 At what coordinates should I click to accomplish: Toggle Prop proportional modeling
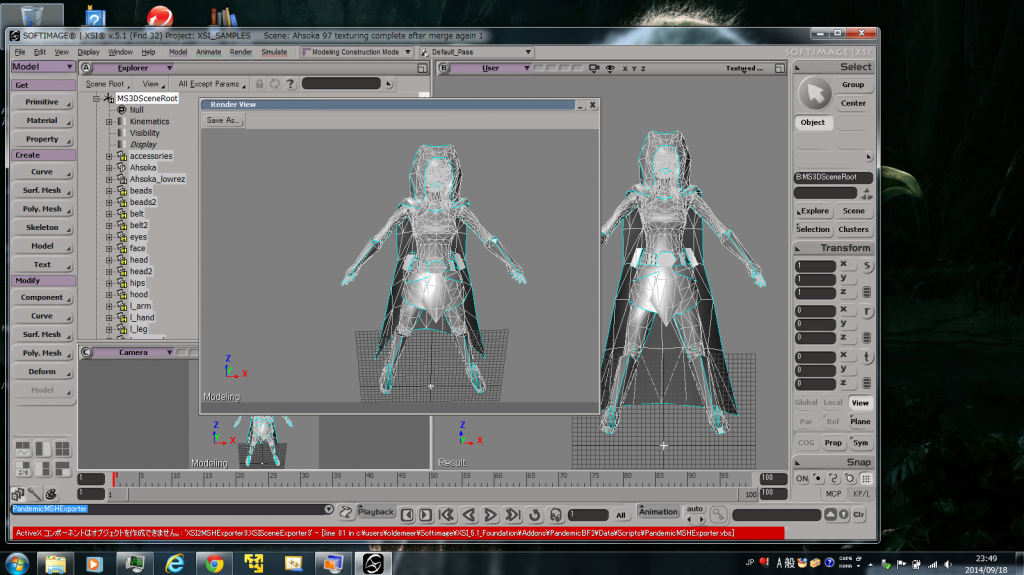[x=833, y=442]
